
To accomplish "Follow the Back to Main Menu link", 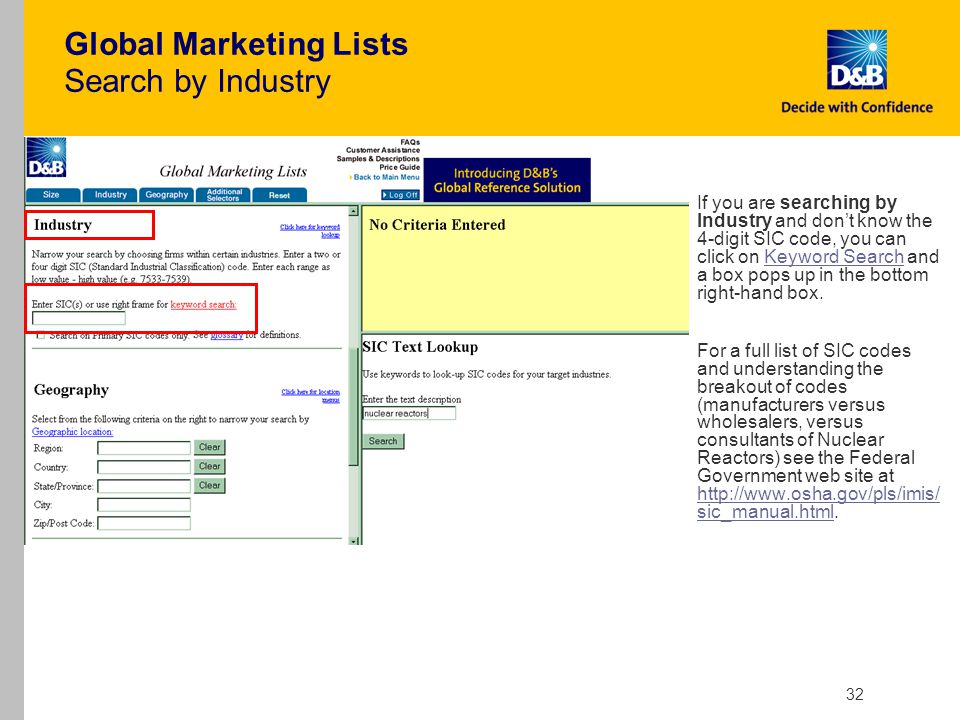I will 386,177.
